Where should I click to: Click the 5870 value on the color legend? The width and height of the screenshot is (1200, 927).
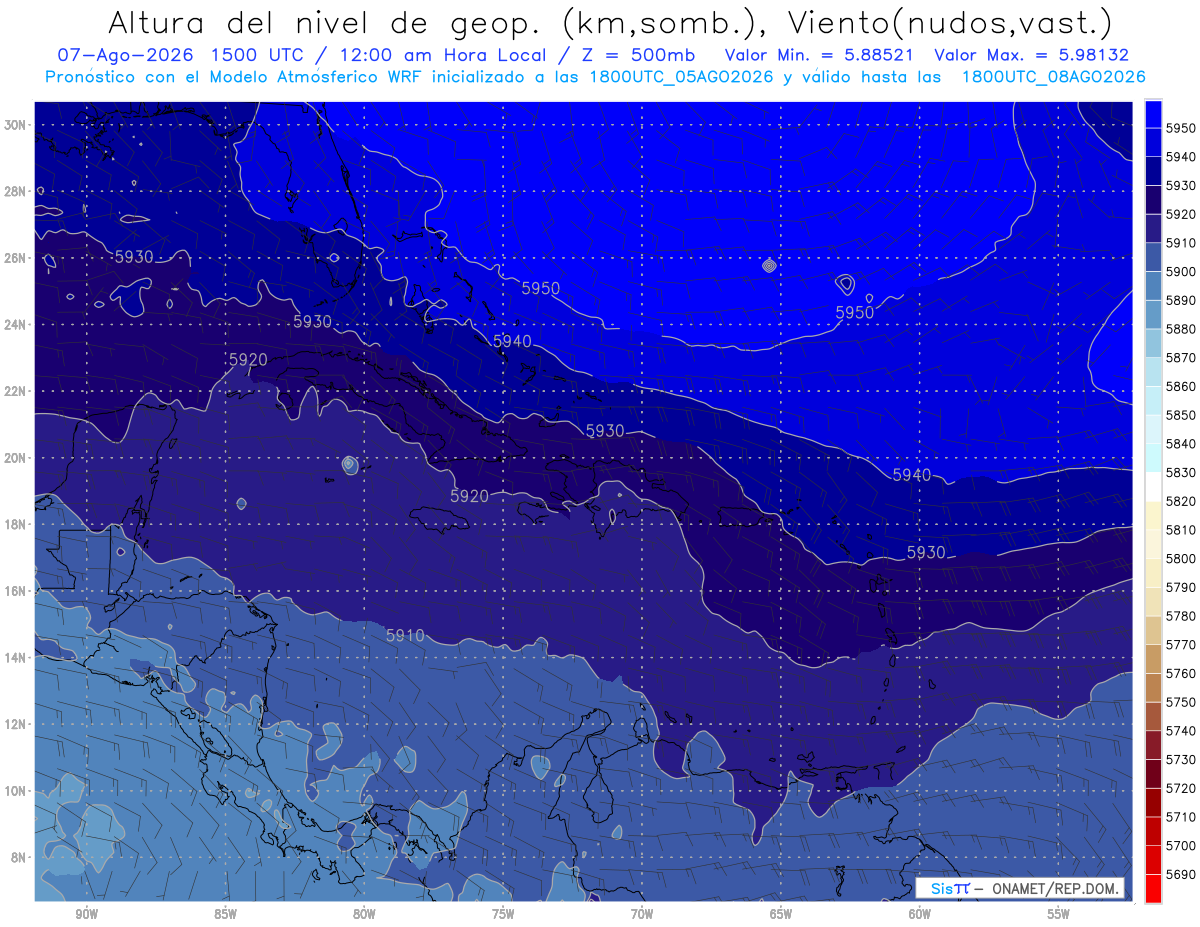click(1180, 357)
